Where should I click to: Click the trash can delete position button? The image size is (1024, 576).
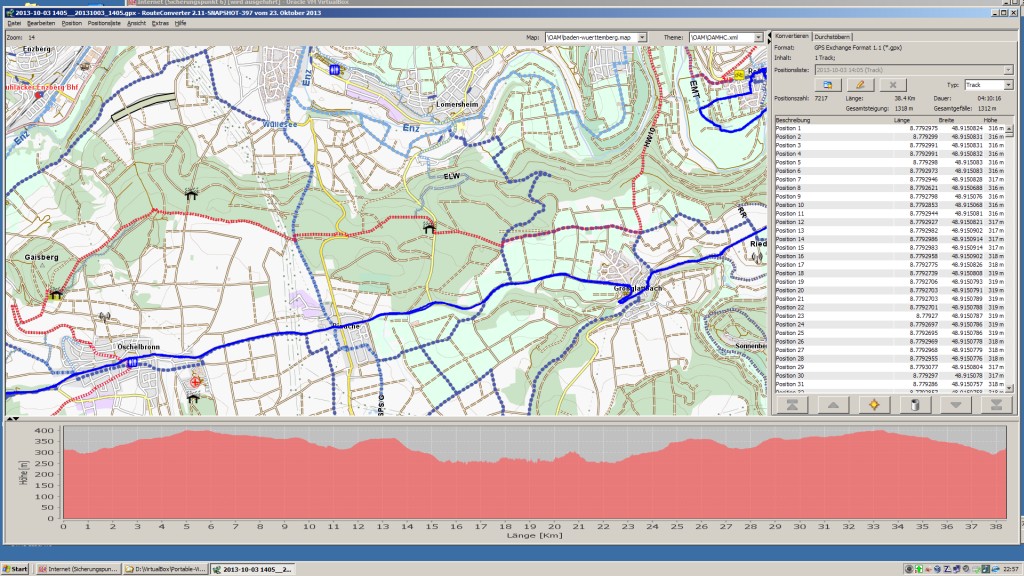(x=914, y=404)
